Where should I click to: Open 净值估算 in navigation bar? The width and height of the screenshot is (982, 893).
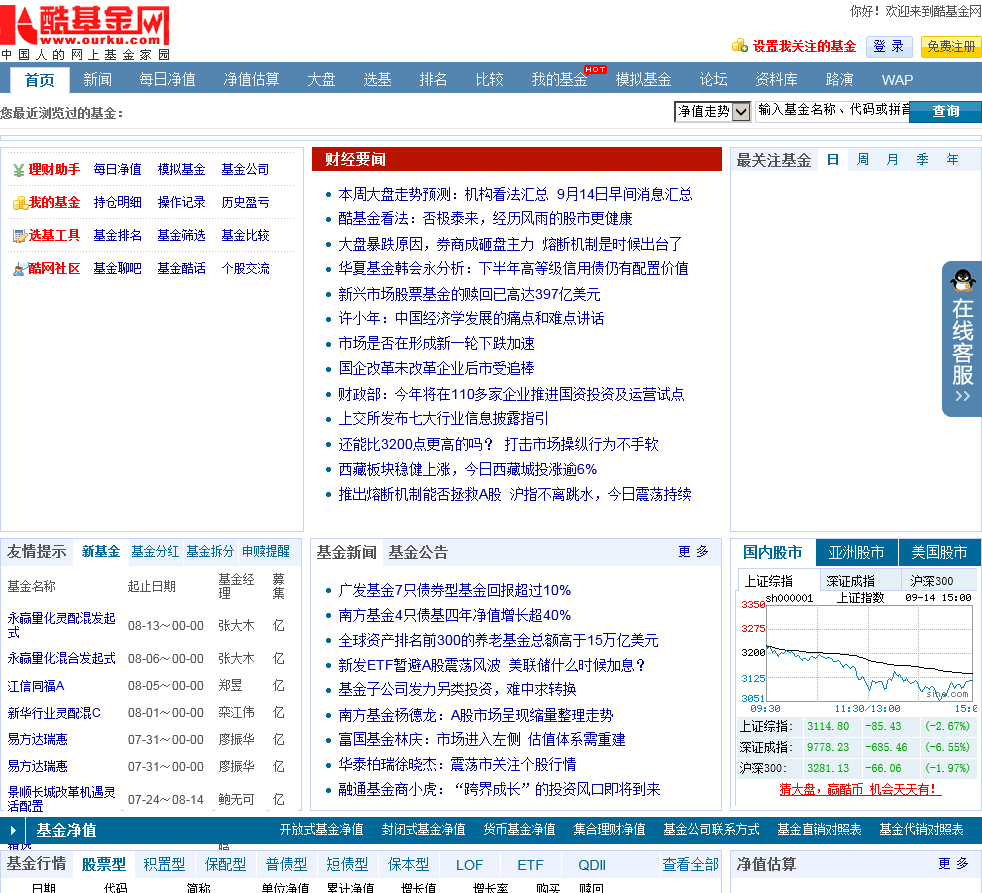pos(251,80)
